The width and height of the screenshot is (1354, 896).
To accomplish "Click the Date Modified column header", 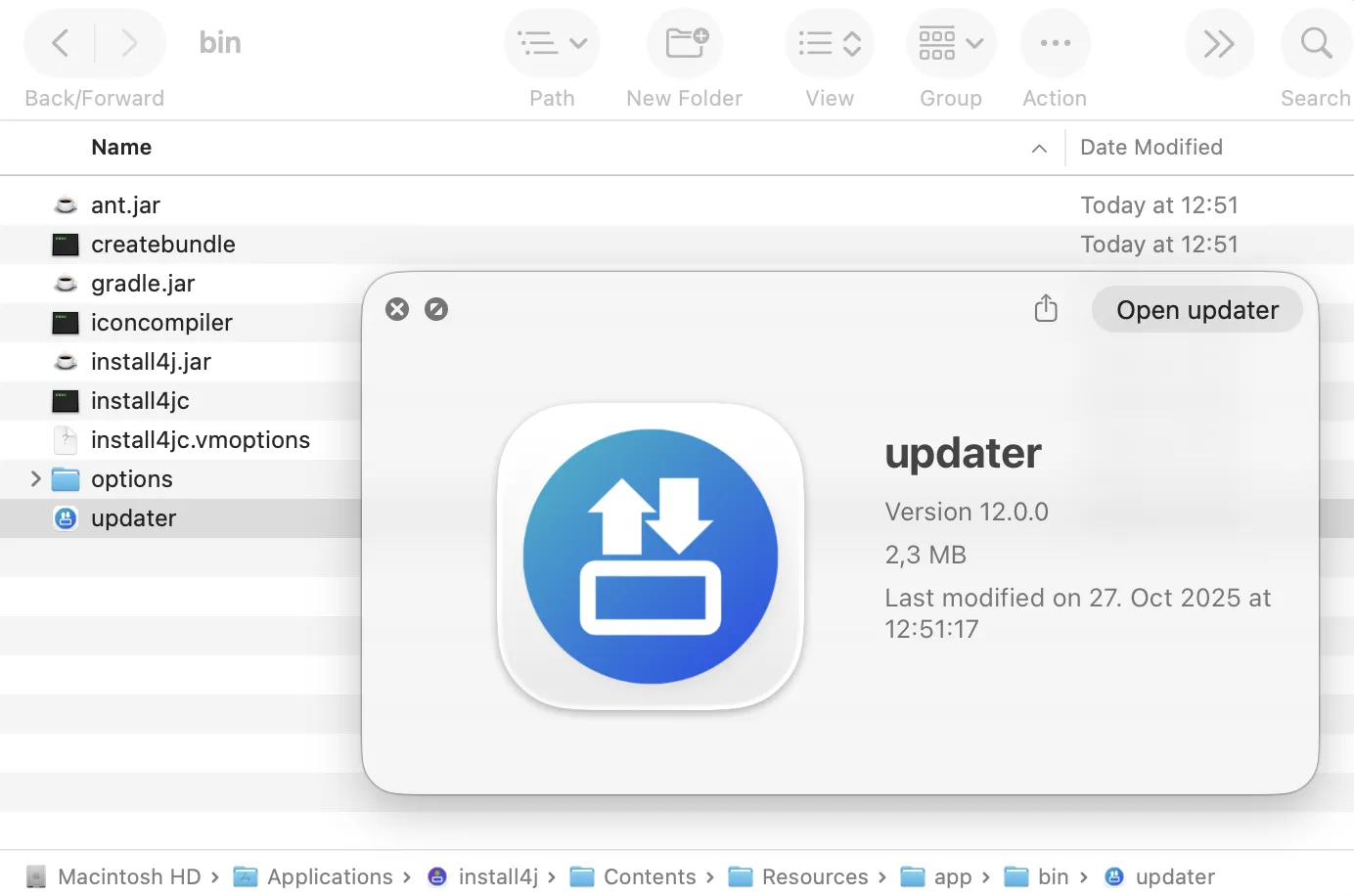I will pyautogui.click(x=1151, y=147).
